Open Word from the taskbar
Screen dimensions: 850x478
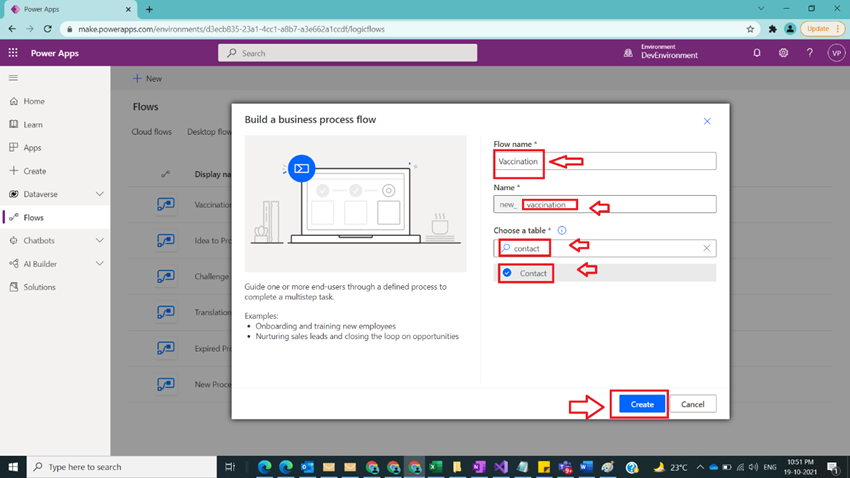(x=586, y=467)
